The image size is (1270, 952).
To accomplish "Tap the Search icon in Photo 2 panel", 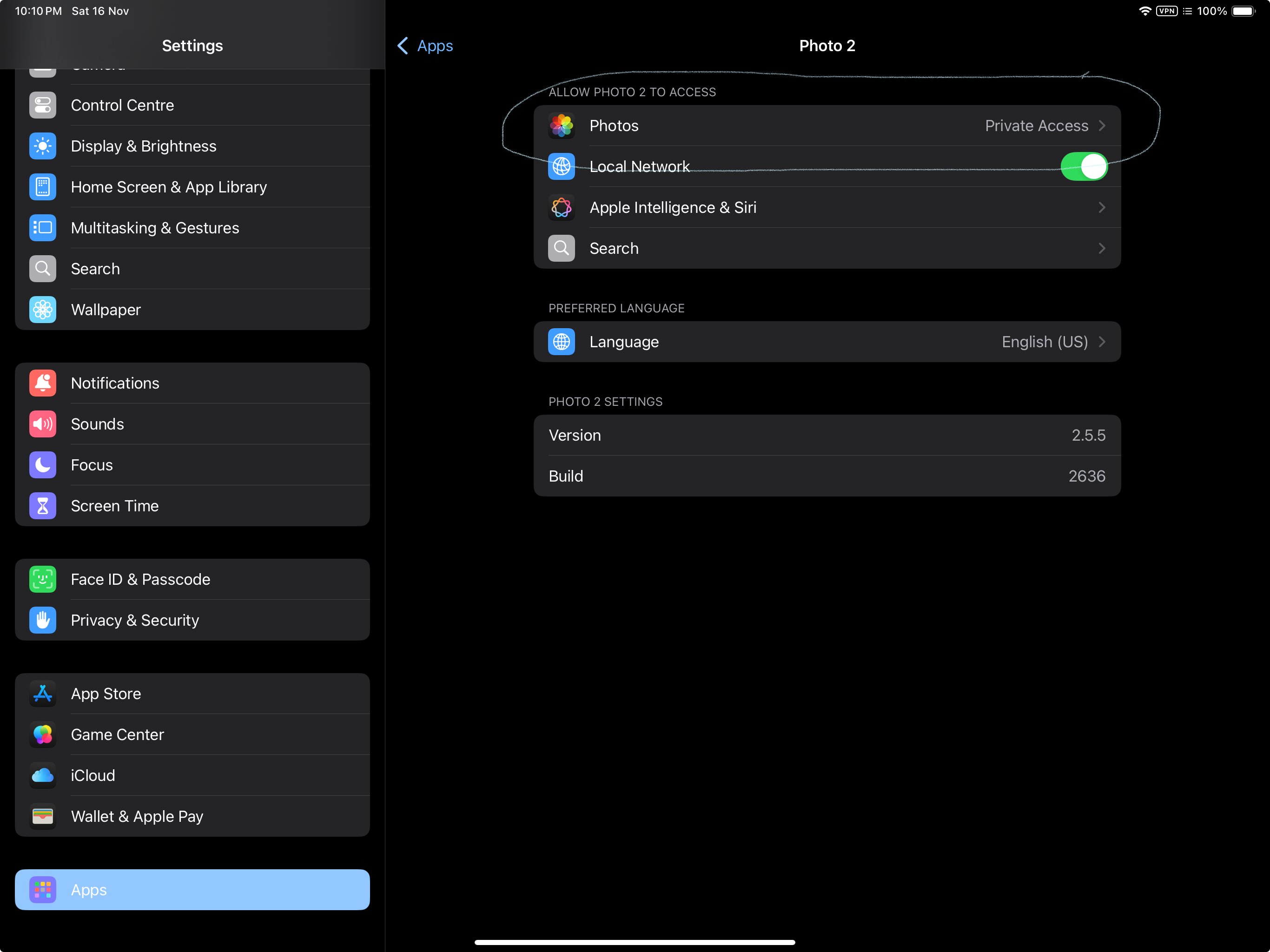I will [x=562, y=248].
